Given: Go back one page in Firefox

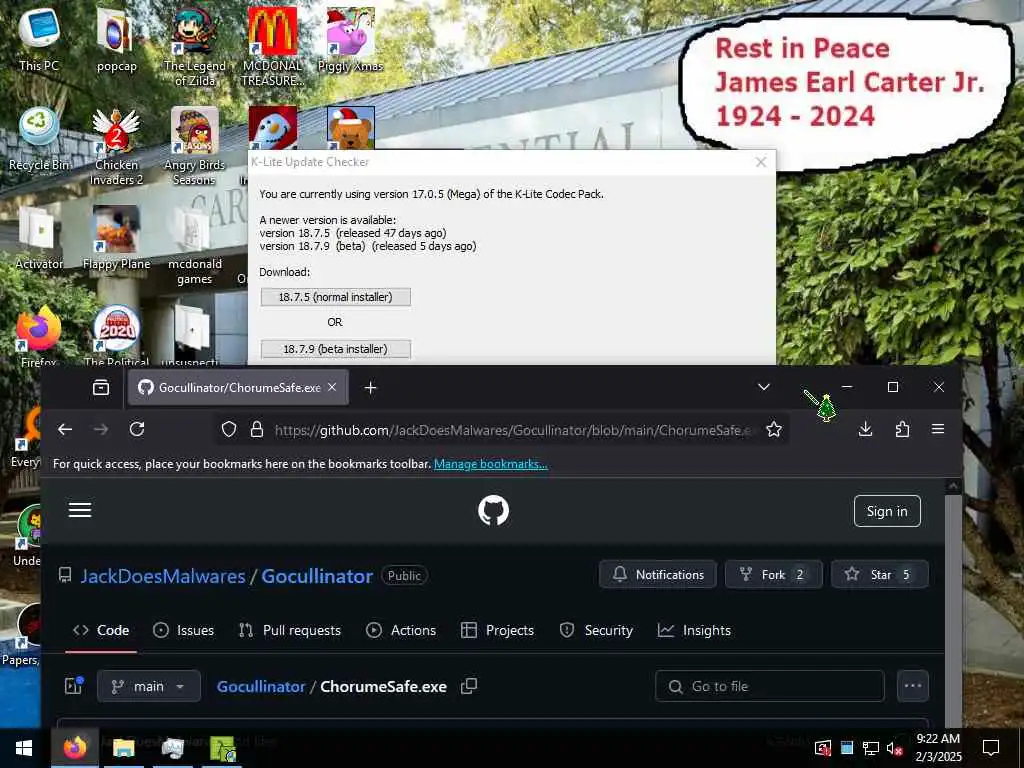Looking at the screenshot, I should coord(65,429).
